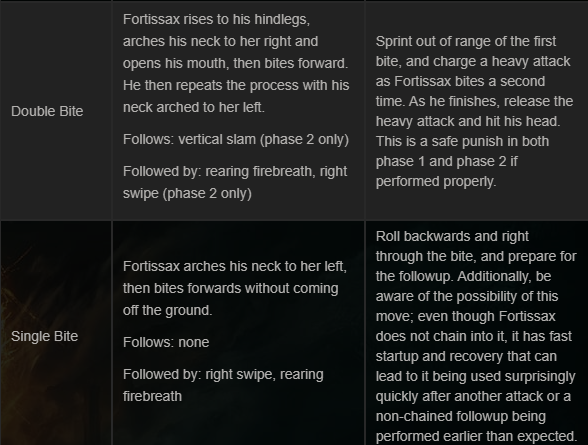Viewport: 588px width, 445px height.
Task: Click the phrase 'performed properly.'
Action: click(436, 181)
